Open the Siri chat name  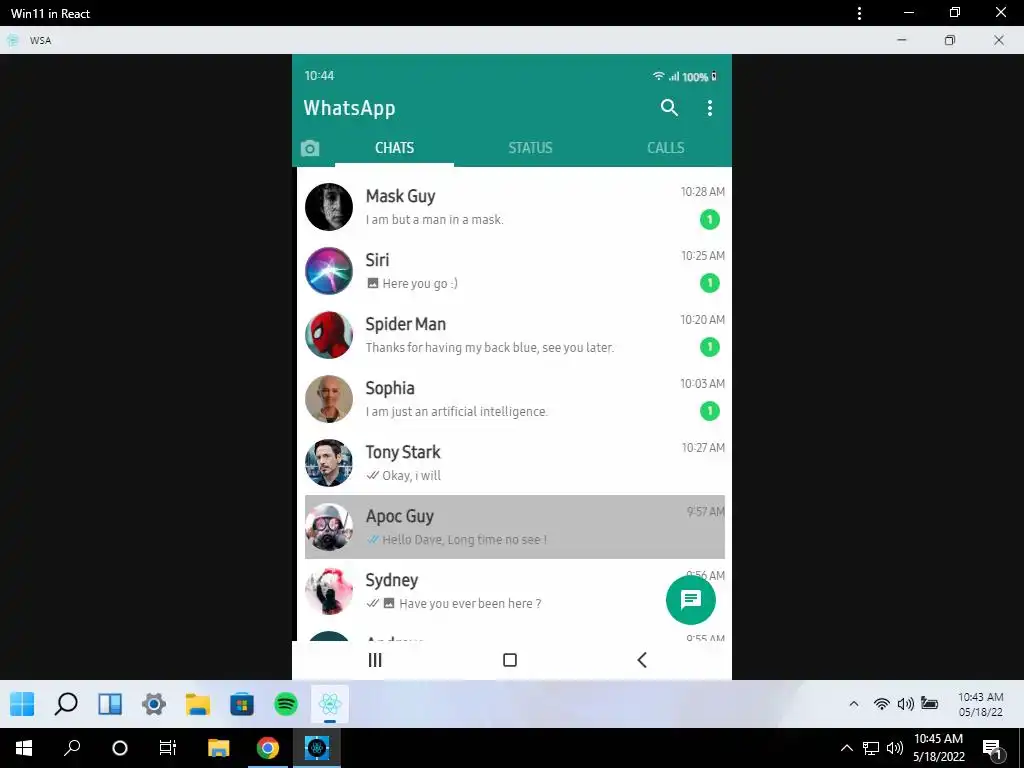click(x=377, y=260)
